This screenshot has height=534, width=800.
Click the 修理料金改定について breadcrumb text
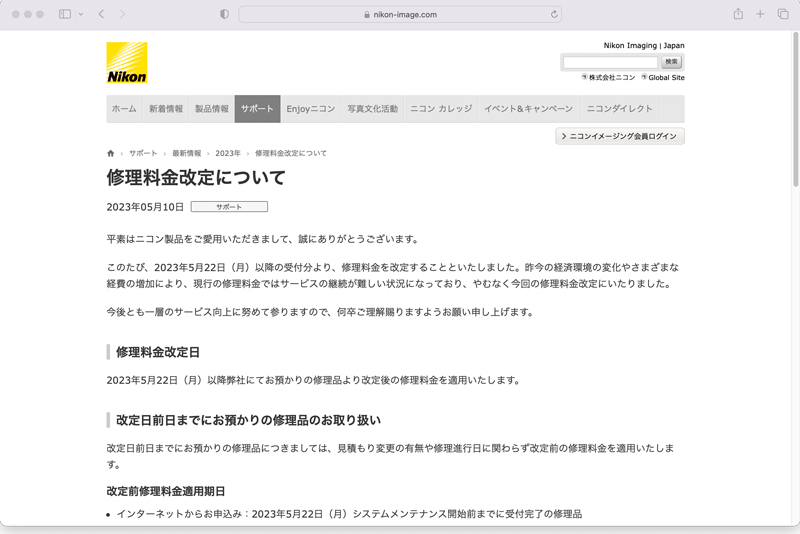click(x=291, y=153)
